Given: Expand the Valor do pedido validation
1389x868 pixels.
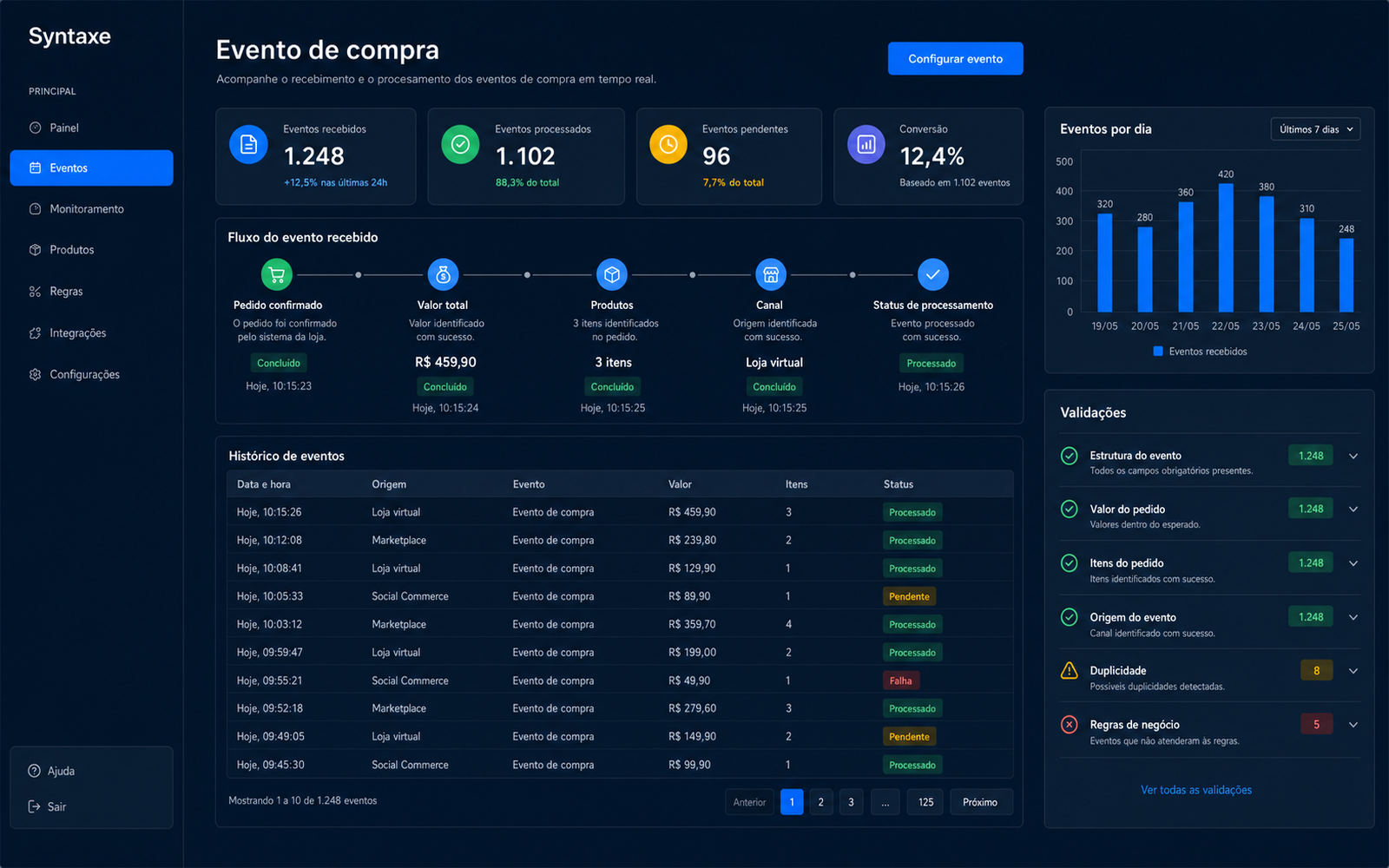Looking at the screenshot, I should pos(1353,510).
